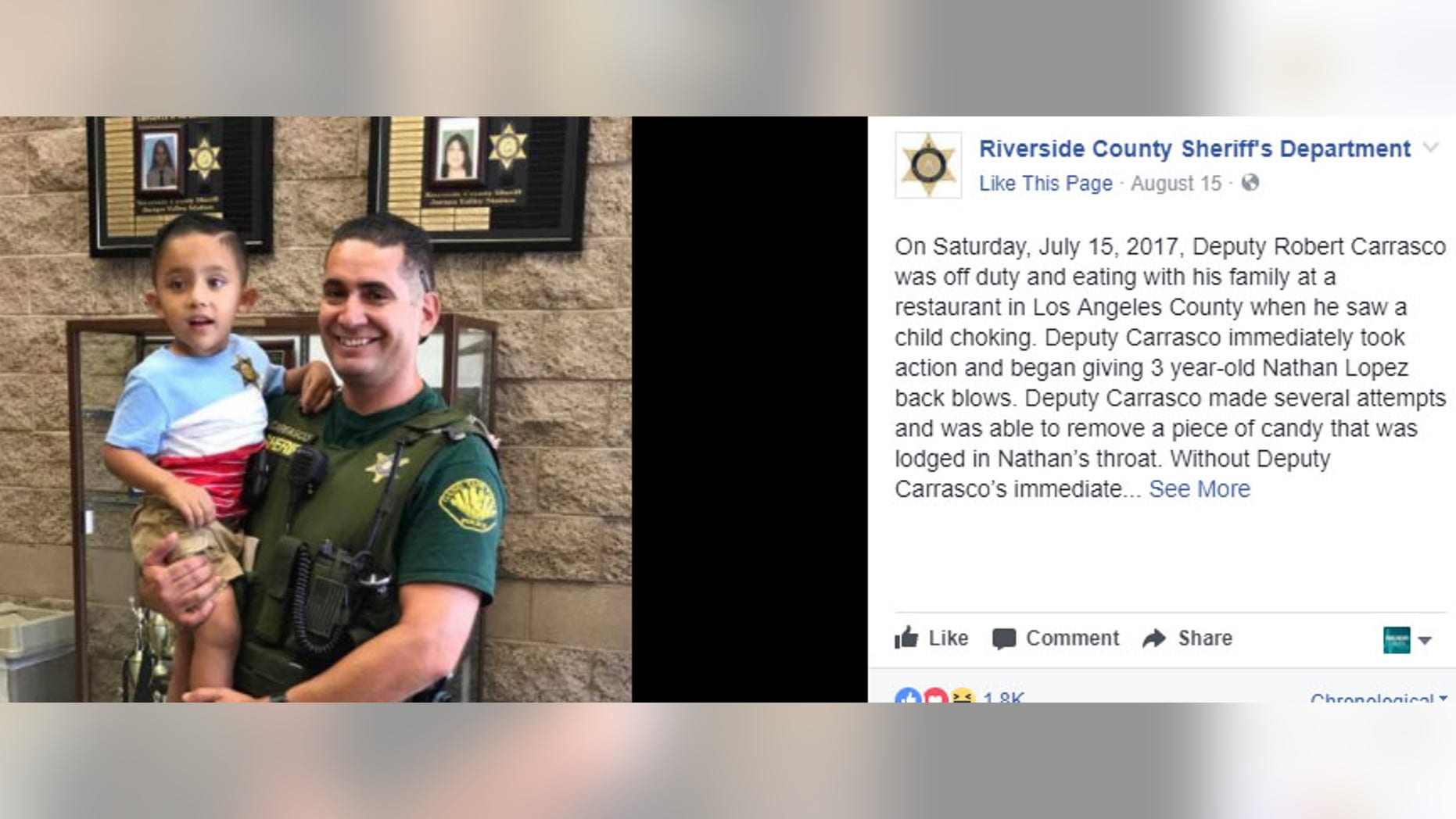Click the Like button text
This screenshot has height=819, width=1456.
[x=949, y=638]
